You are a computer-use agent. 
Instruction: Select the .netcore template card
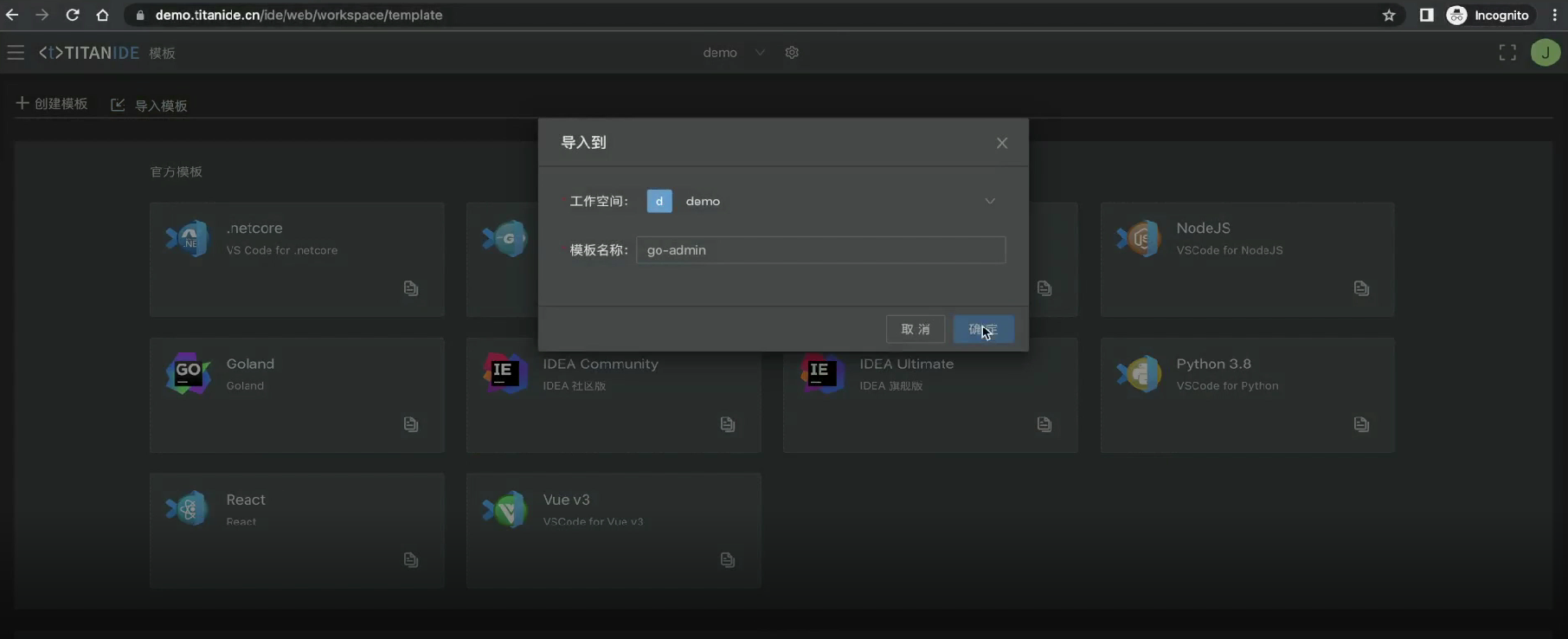296,259
